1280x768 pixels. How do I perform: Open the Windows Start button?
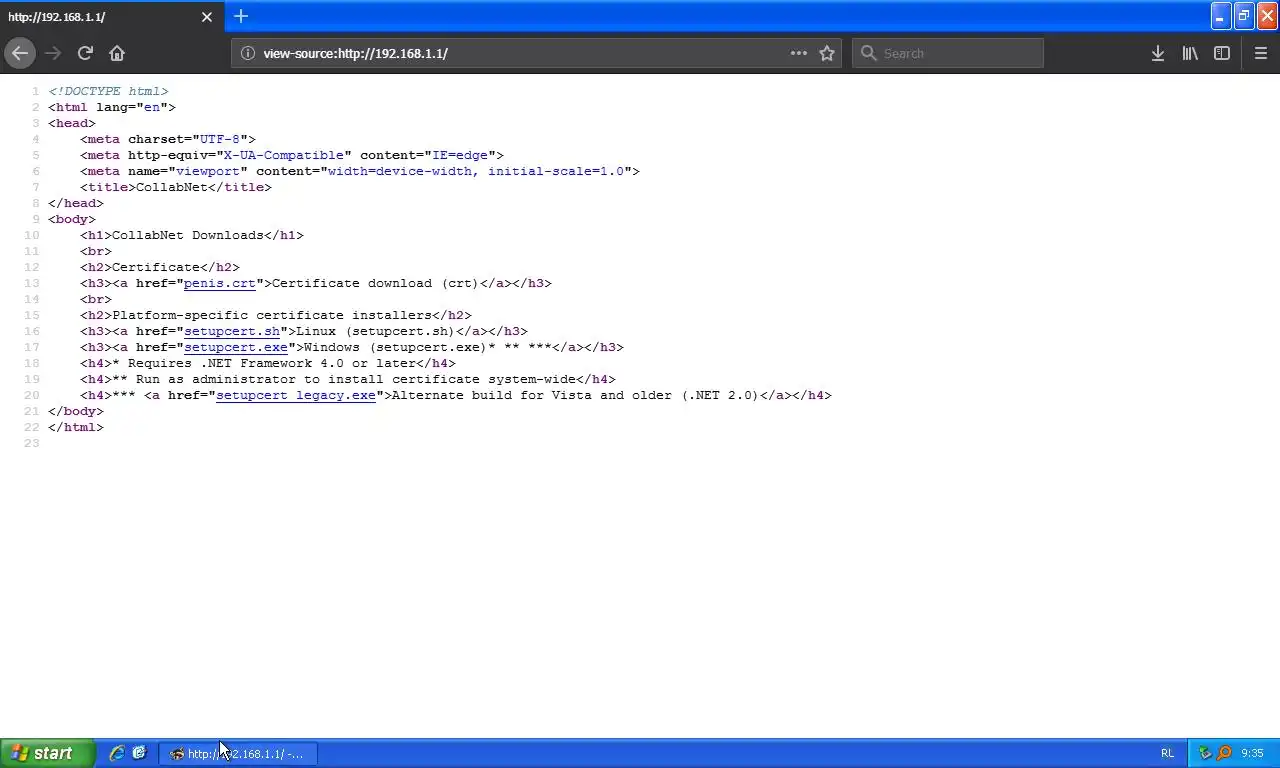click(47, 753)
